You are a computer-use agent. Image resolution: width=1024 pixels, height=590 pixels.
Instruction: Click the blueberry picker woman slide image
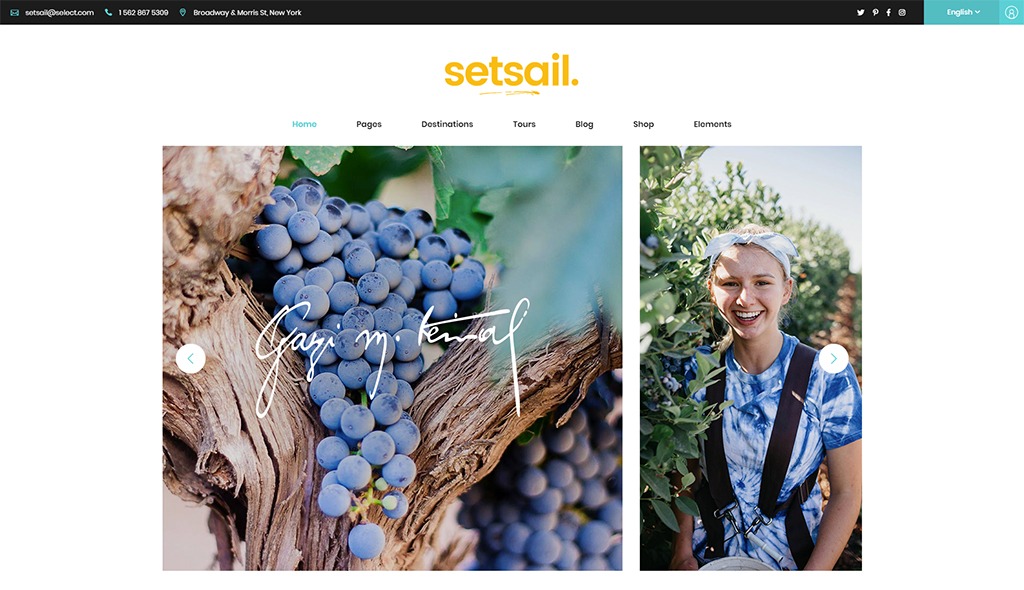tap(750, 358)
